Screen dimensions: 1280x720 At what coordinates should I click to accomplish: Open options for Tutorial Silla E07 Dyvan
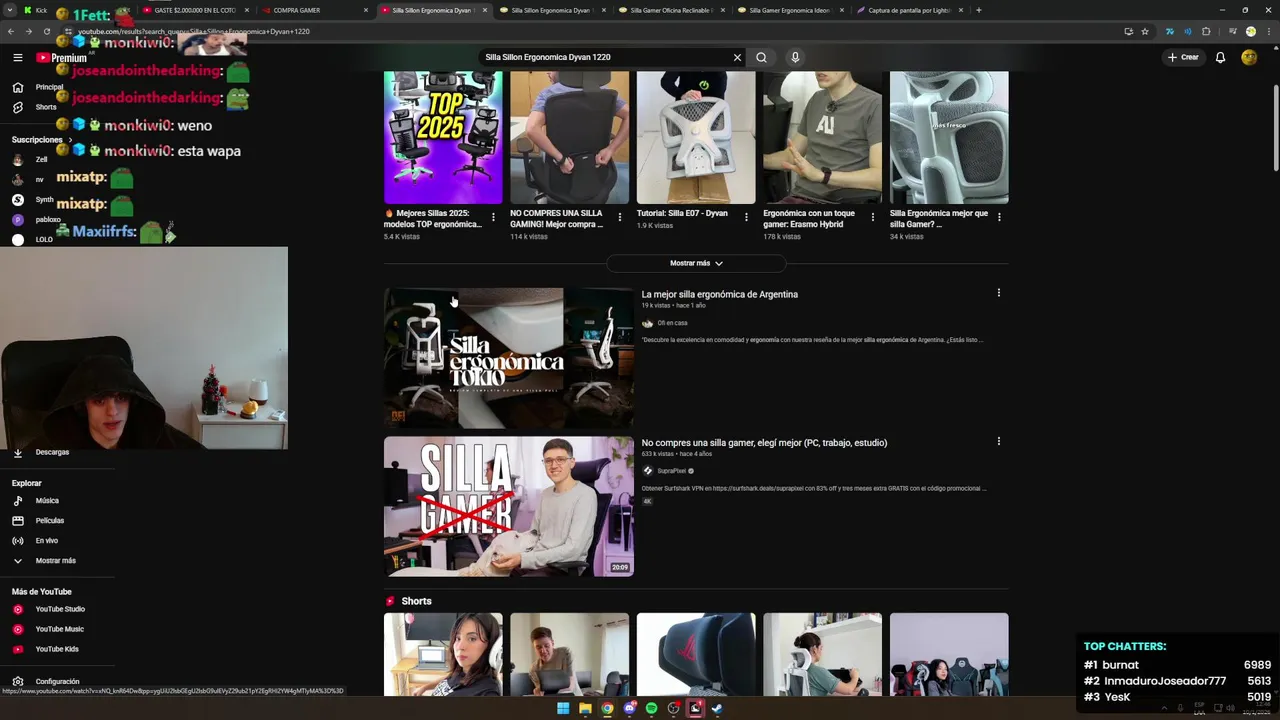click(746, 217)
